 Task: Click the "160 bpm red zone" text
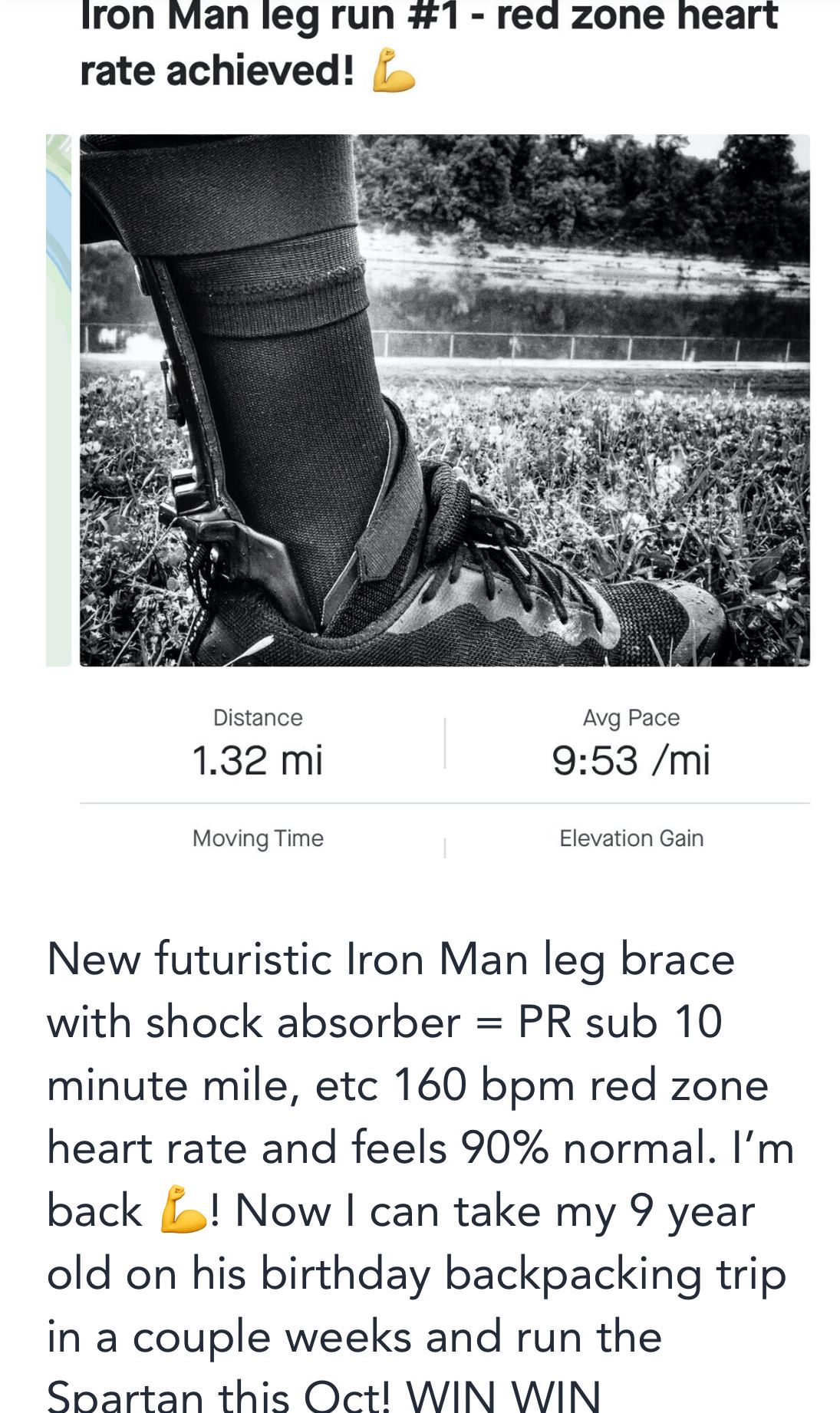(x=580, y=1085)
